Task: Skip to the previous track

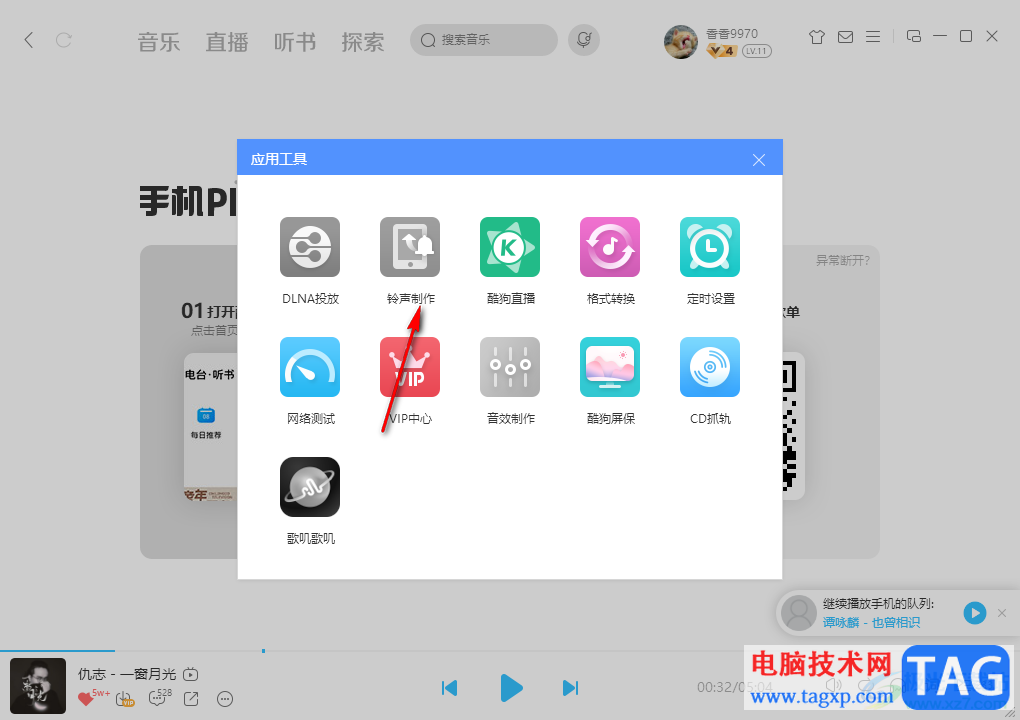Action: click(450, 687)
